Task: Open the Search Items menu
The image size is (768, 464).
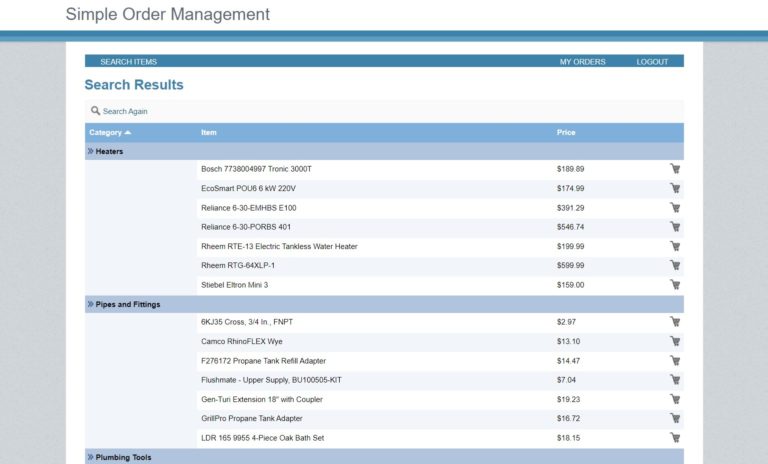Action: (128, 62)
